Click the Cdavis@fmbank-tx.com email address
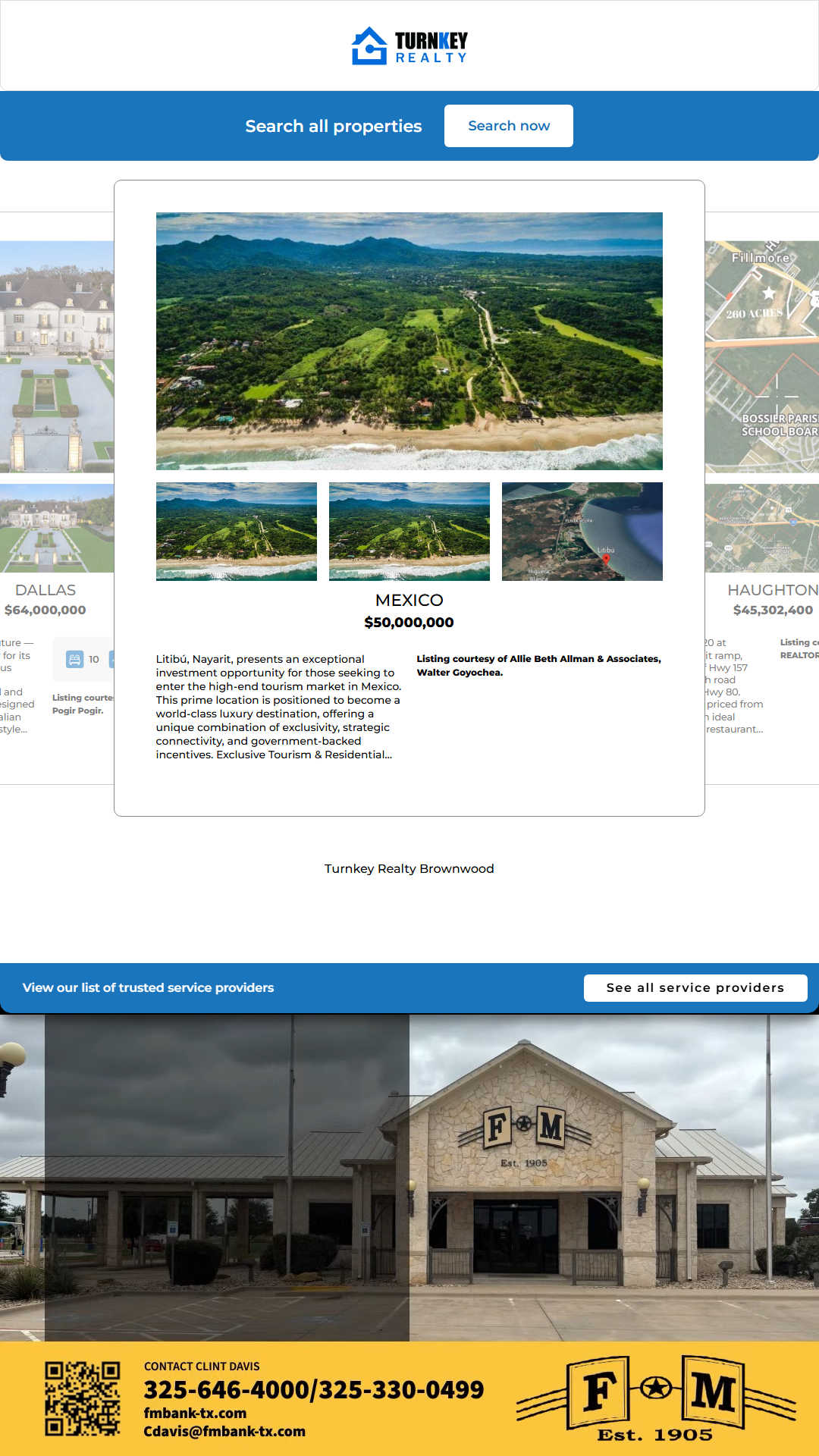 click(x=224, y=1431)
